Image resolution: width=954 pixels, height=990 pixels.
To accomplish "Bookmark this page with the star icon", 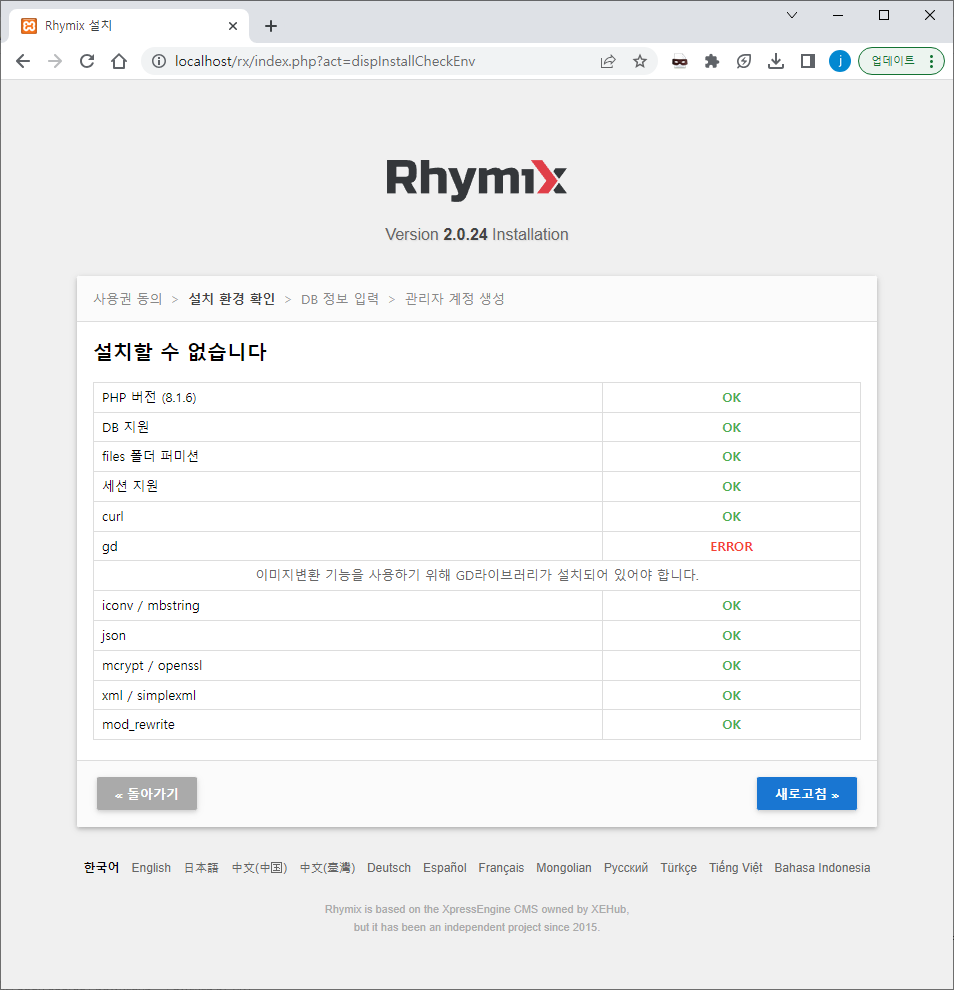I will pyautogui.click(x=640, y=61).
